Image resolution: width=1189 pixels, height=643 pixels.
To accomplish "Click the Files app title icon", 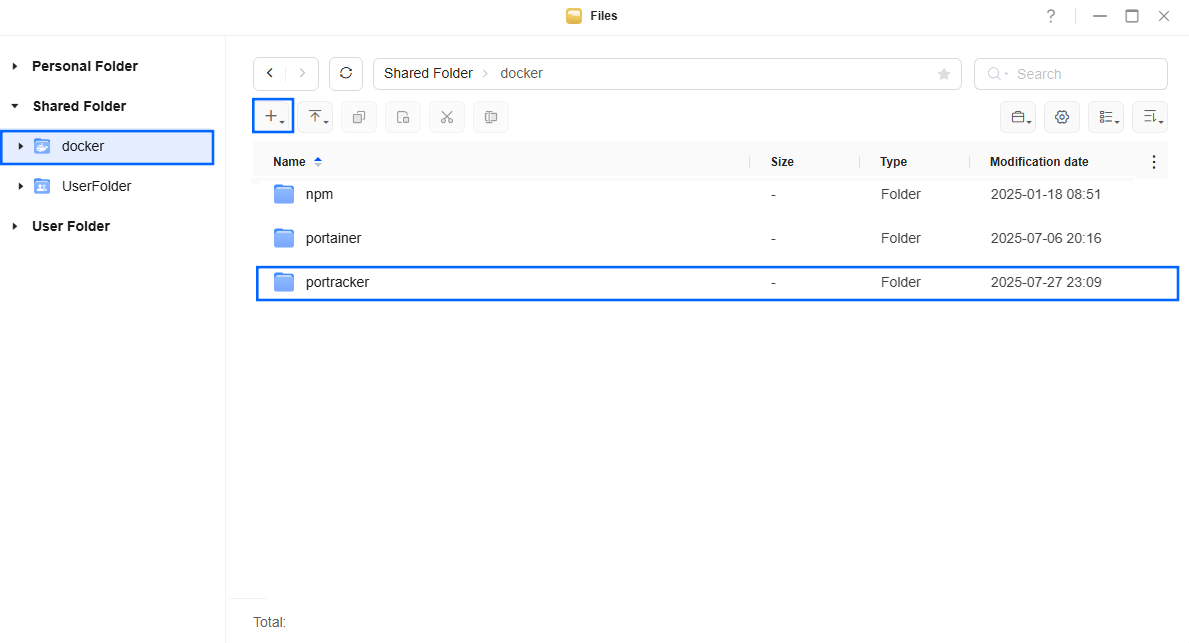I will (x=574, y=16).
